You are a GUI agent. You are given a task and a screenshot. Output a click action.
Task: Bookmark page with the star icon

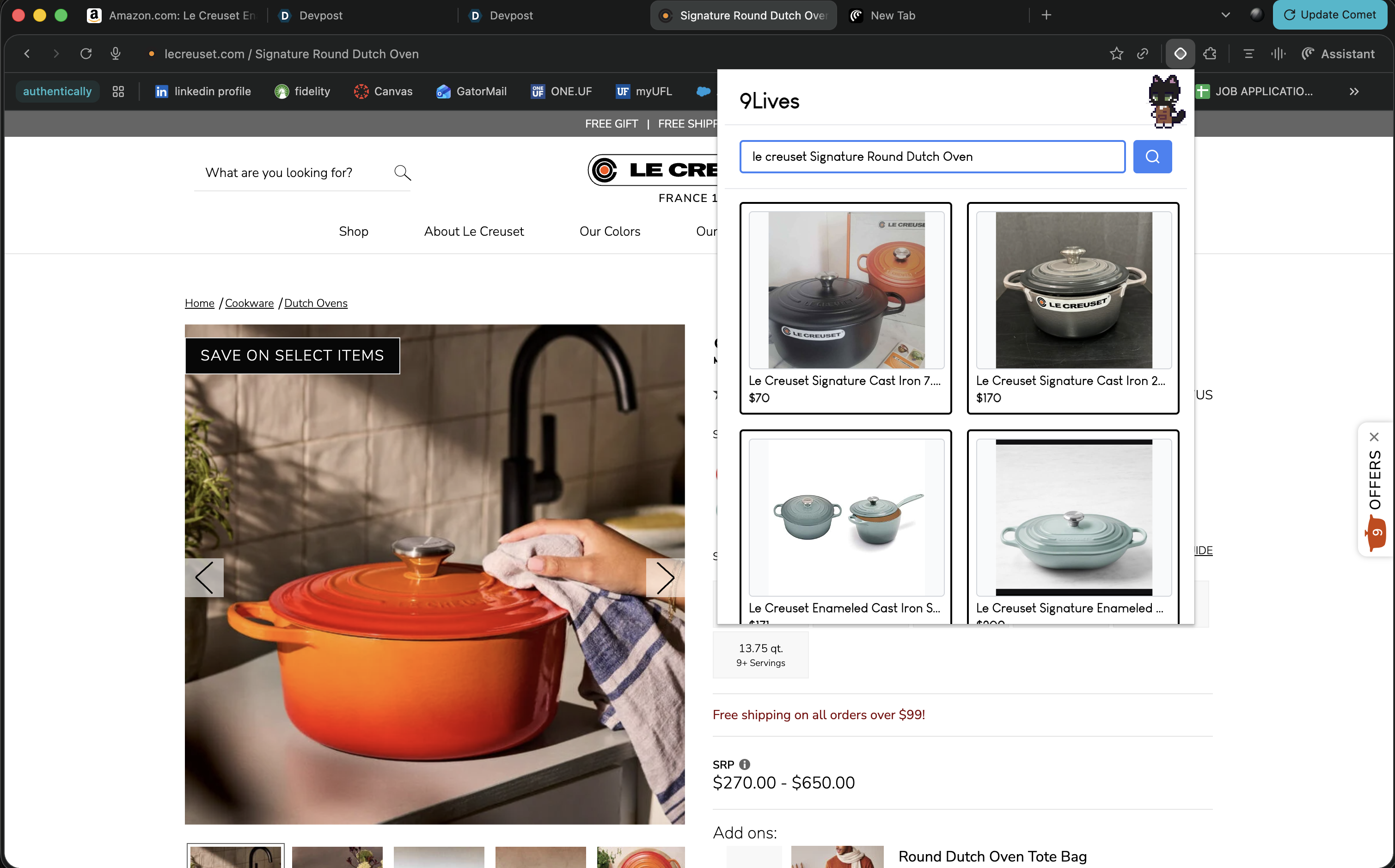[1116, 54]
